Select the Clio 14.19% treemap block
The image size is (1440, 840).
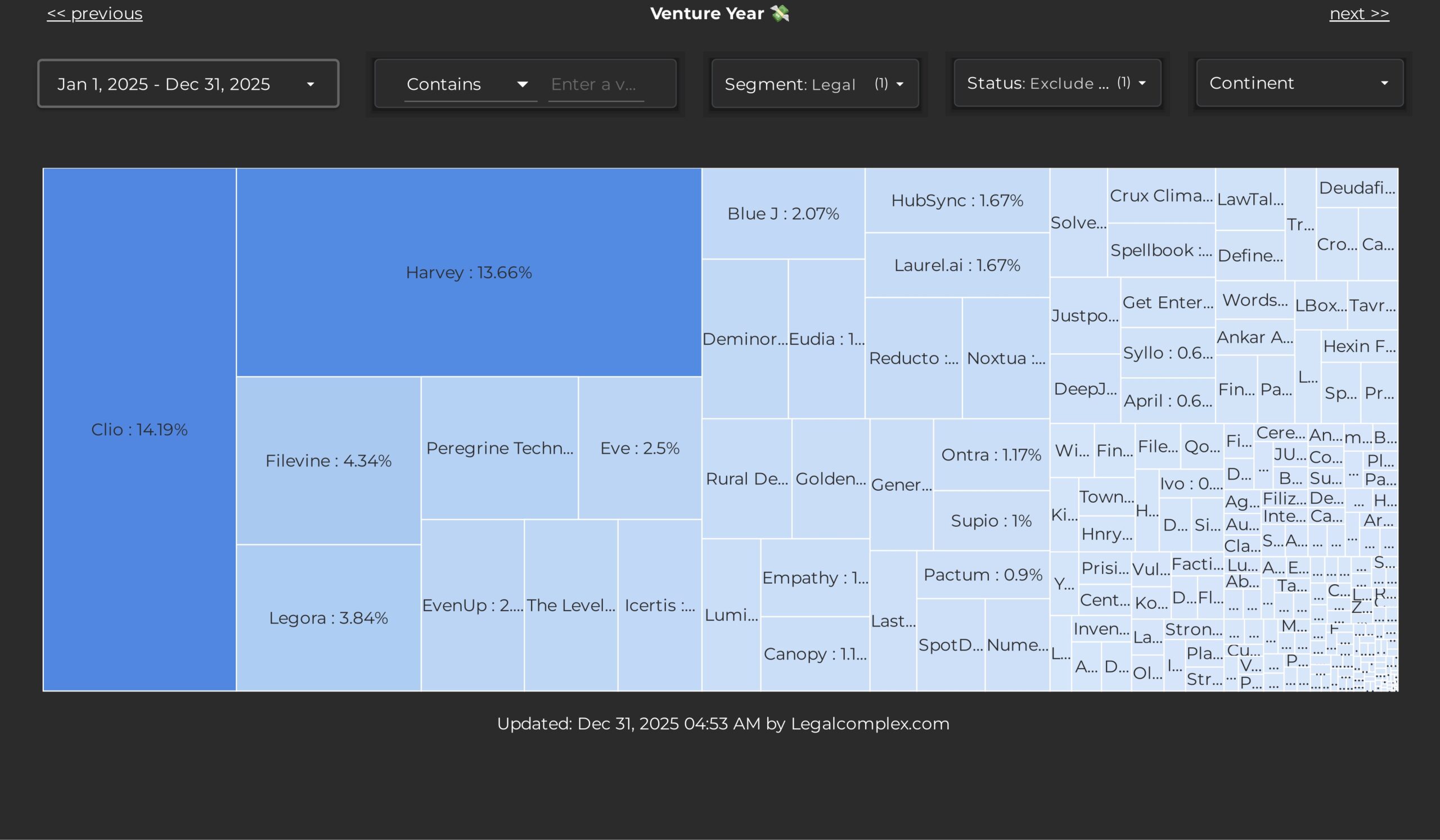(x=139, y=430)
